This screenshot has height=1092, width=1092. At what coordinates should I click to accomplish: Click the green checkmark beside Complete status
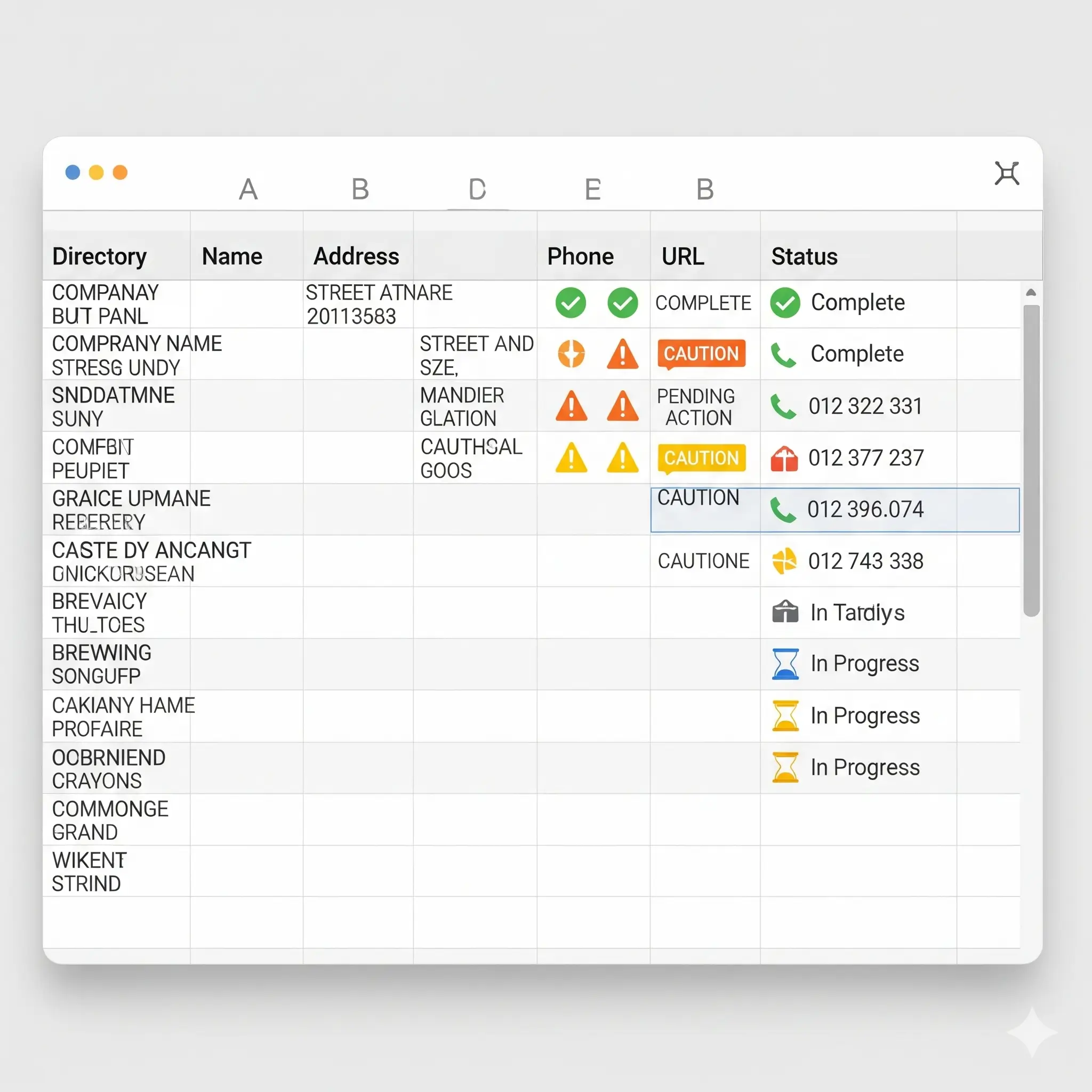coord(785,302)
